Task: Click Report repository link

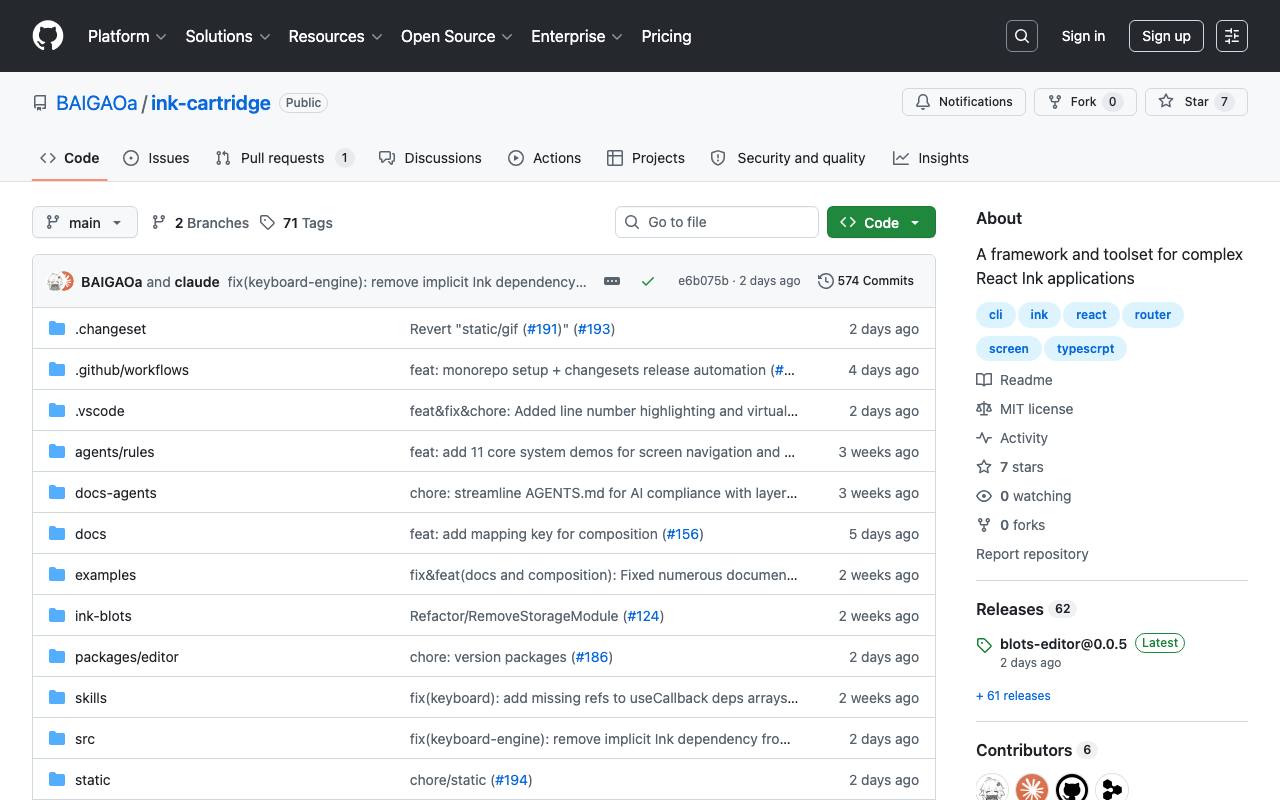Action: [x=1032, y=554]
